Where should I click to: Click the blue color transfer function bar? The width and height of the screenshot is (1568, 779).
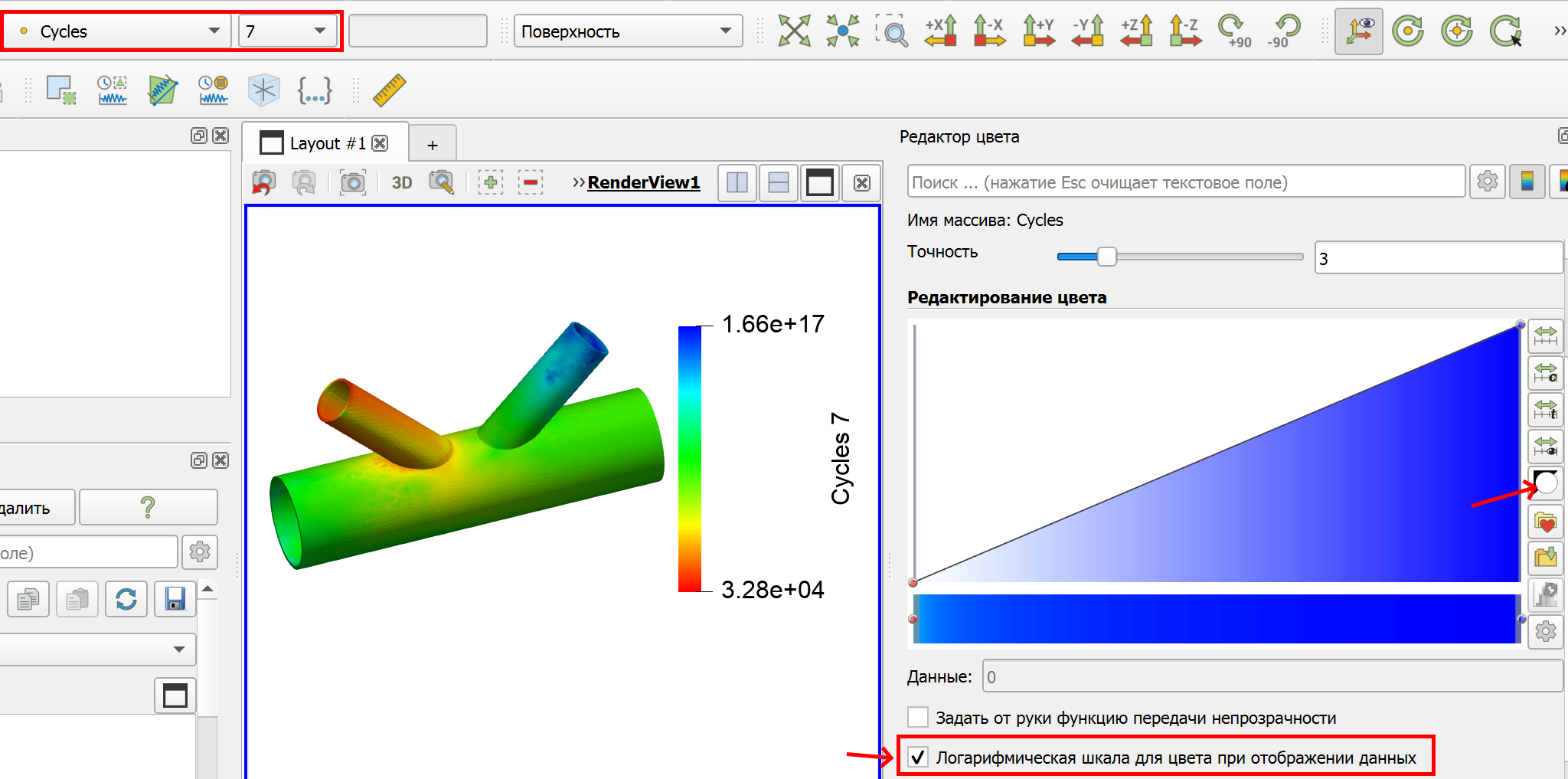[1217, 619]
